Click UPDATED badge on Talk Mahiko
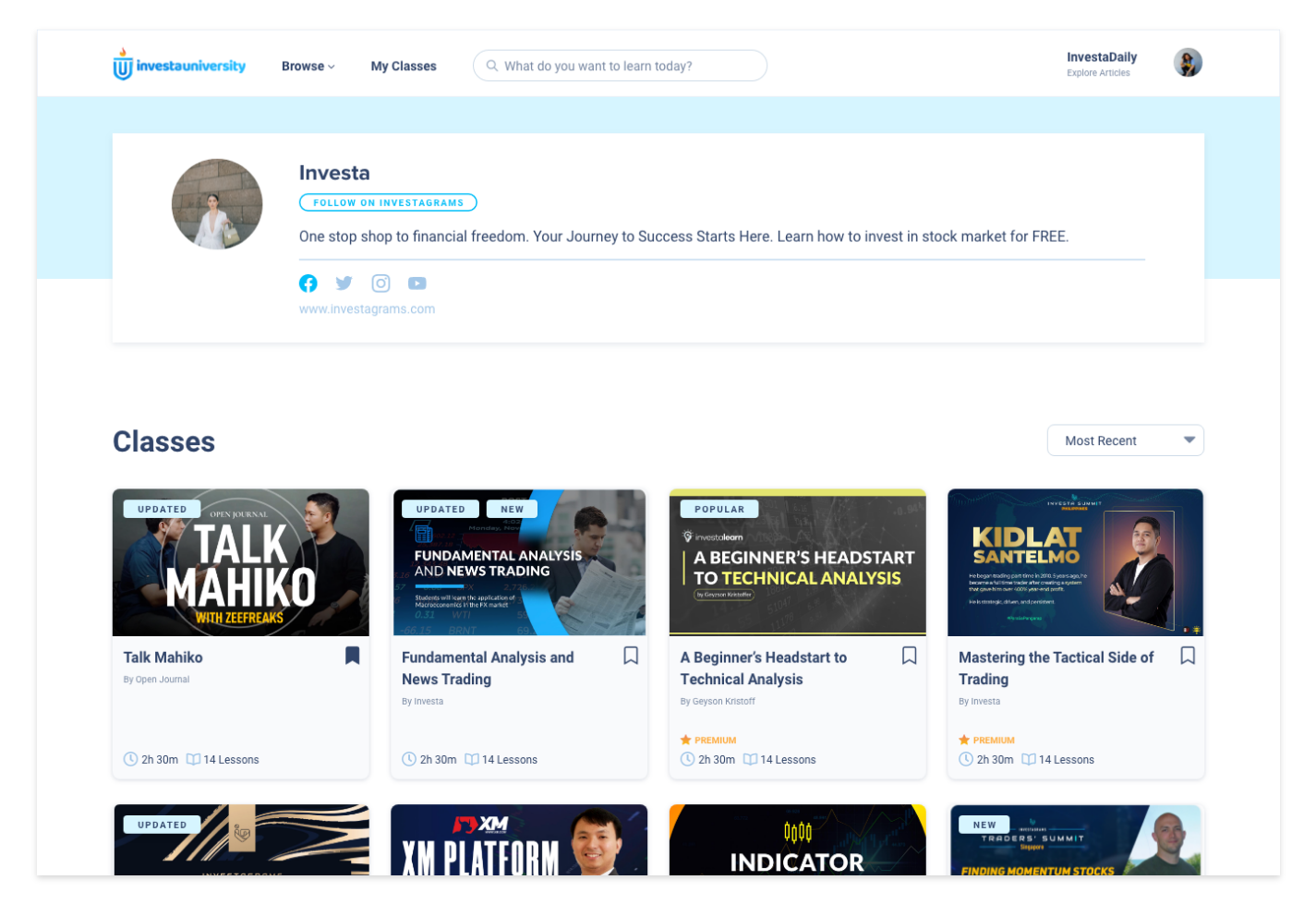1316x916 pixels. tap(163, 509)
